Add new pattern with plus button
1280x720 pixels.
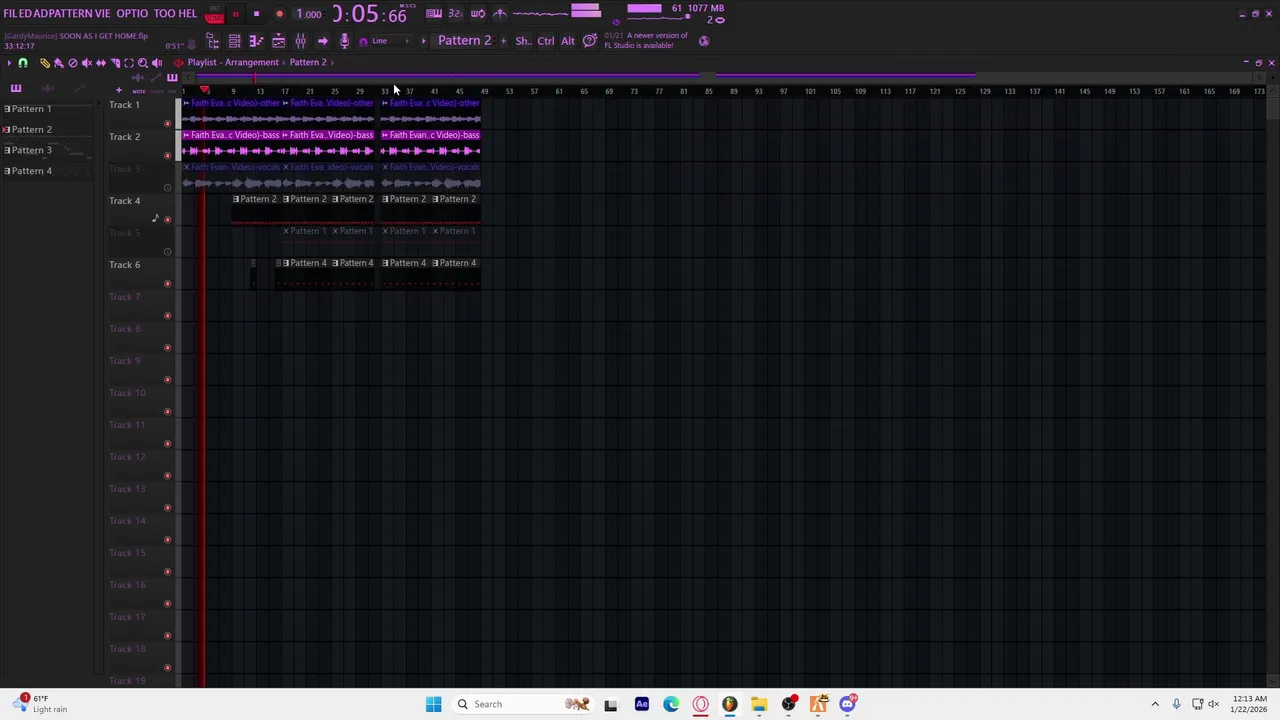point(503,41)
